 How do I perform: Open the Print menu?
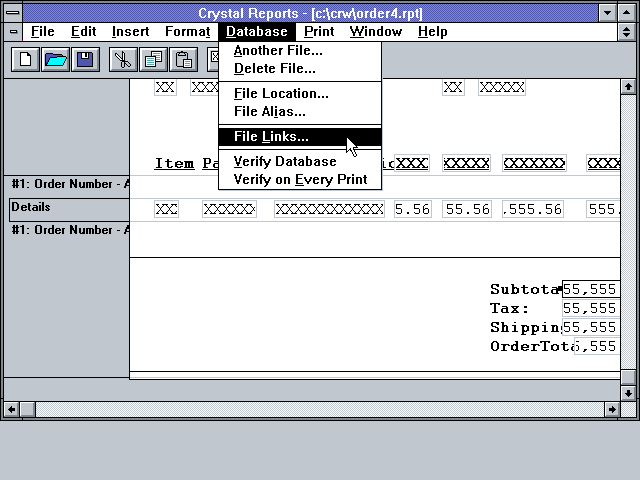(x=319, y=31)
